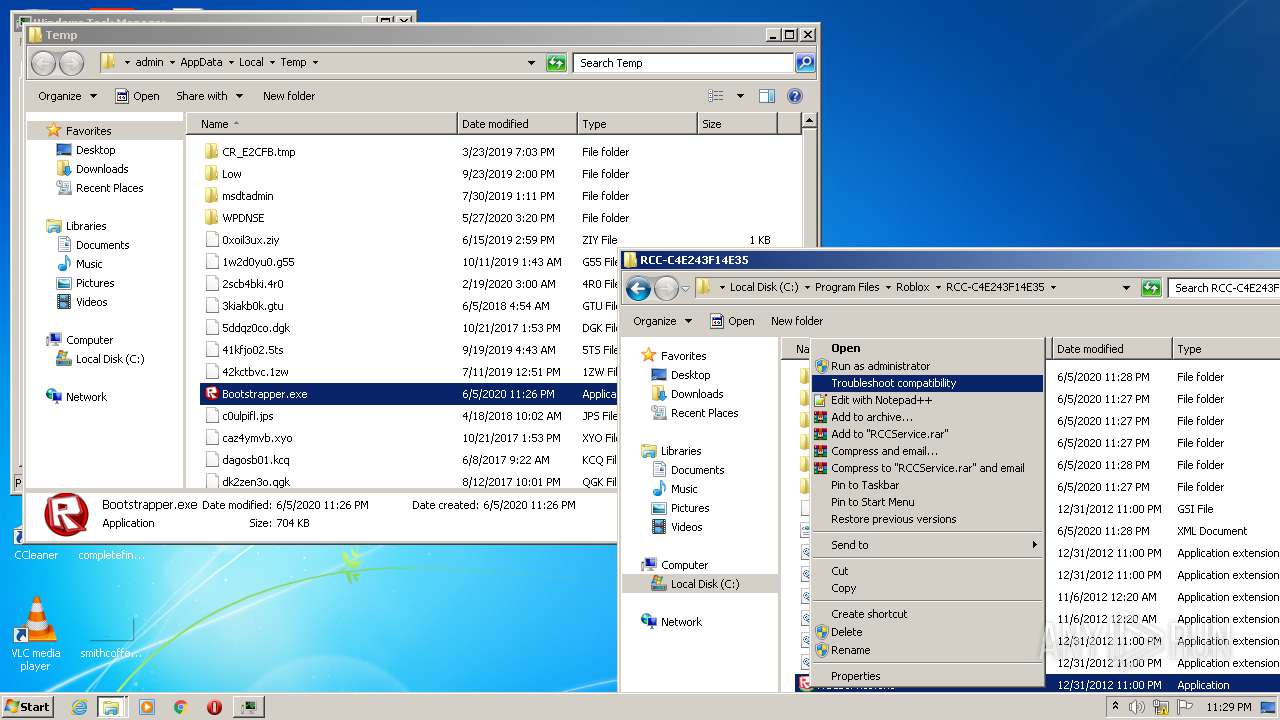
Task: Click New folder in Temp toolbar
Action: click(289, 96)
